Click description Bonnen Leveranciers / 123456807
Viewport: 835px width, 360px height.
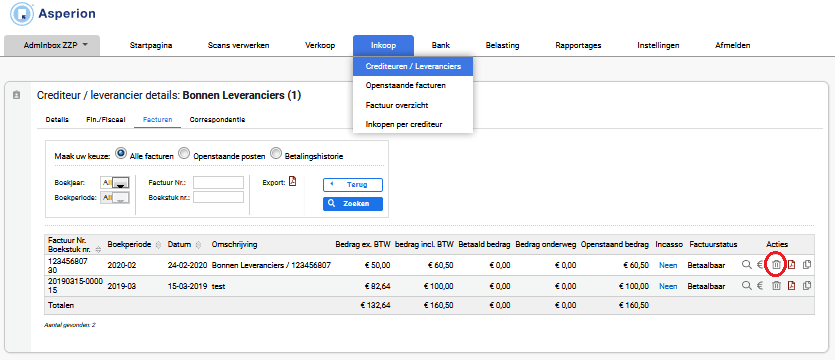[x=271, y=265]
